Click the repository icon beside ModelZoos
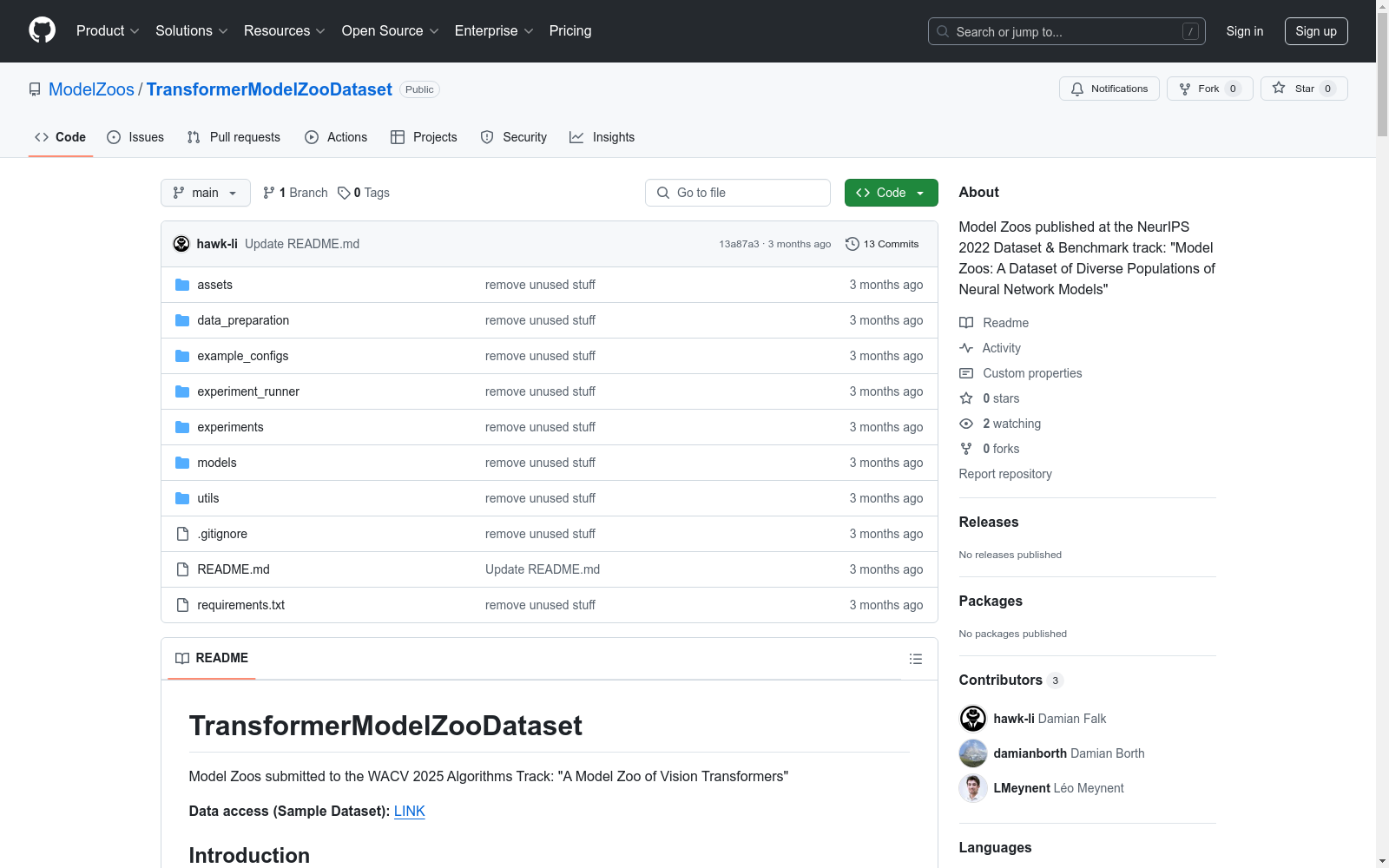 (x=35, y=89)
